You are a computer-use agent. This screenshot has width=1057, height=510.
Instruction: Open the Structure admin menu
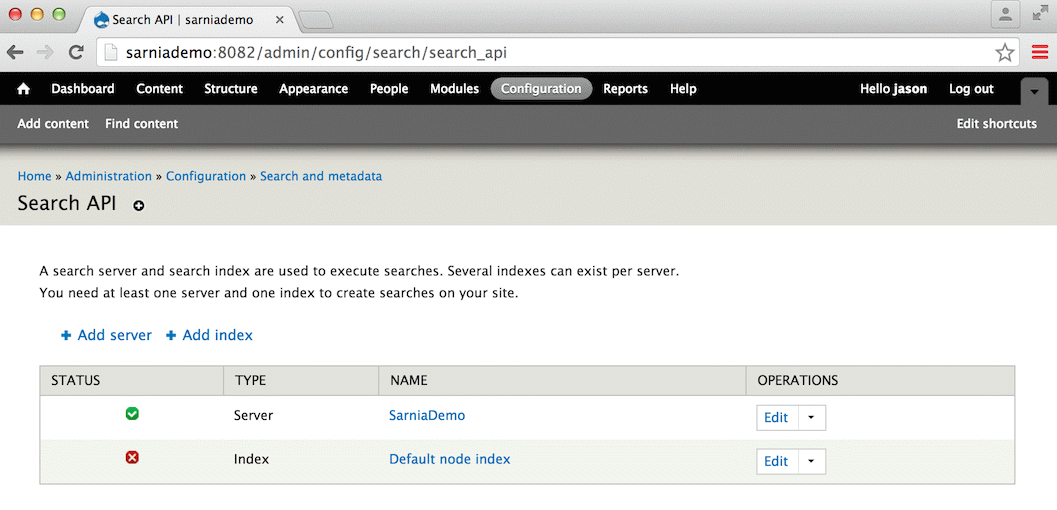coord(231,89)
